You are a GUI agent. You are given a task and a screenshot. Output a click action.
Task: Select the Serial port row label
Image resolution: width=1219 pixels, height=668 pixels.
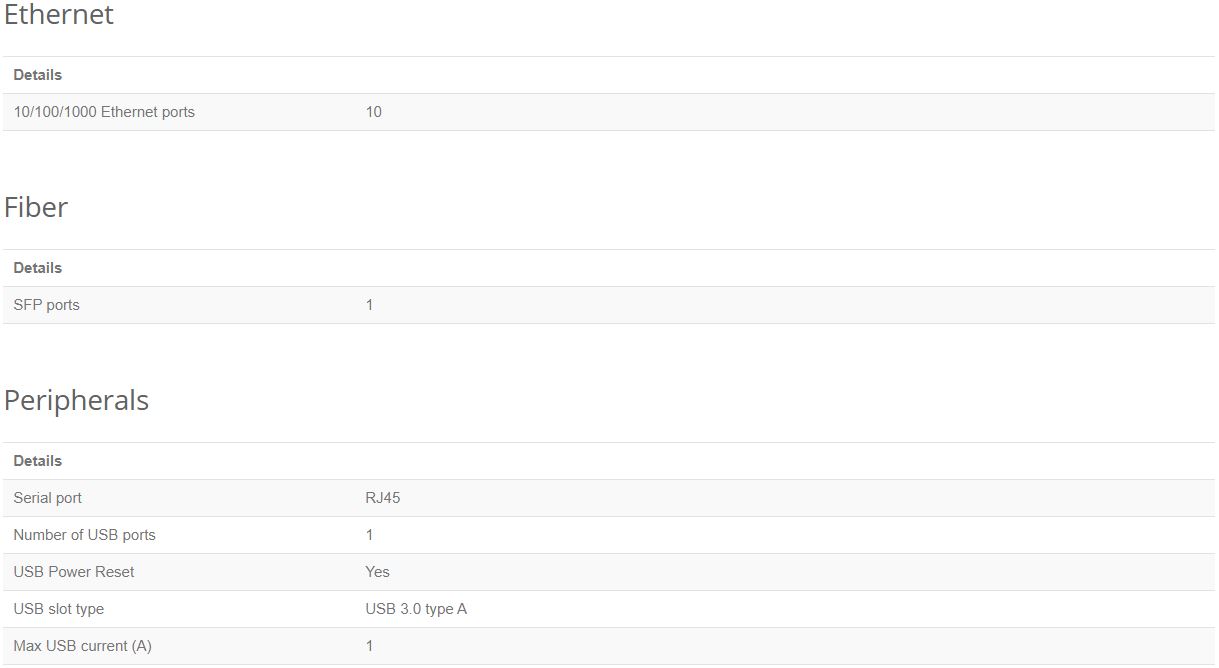pyautogui.click(x=47, y=498)
